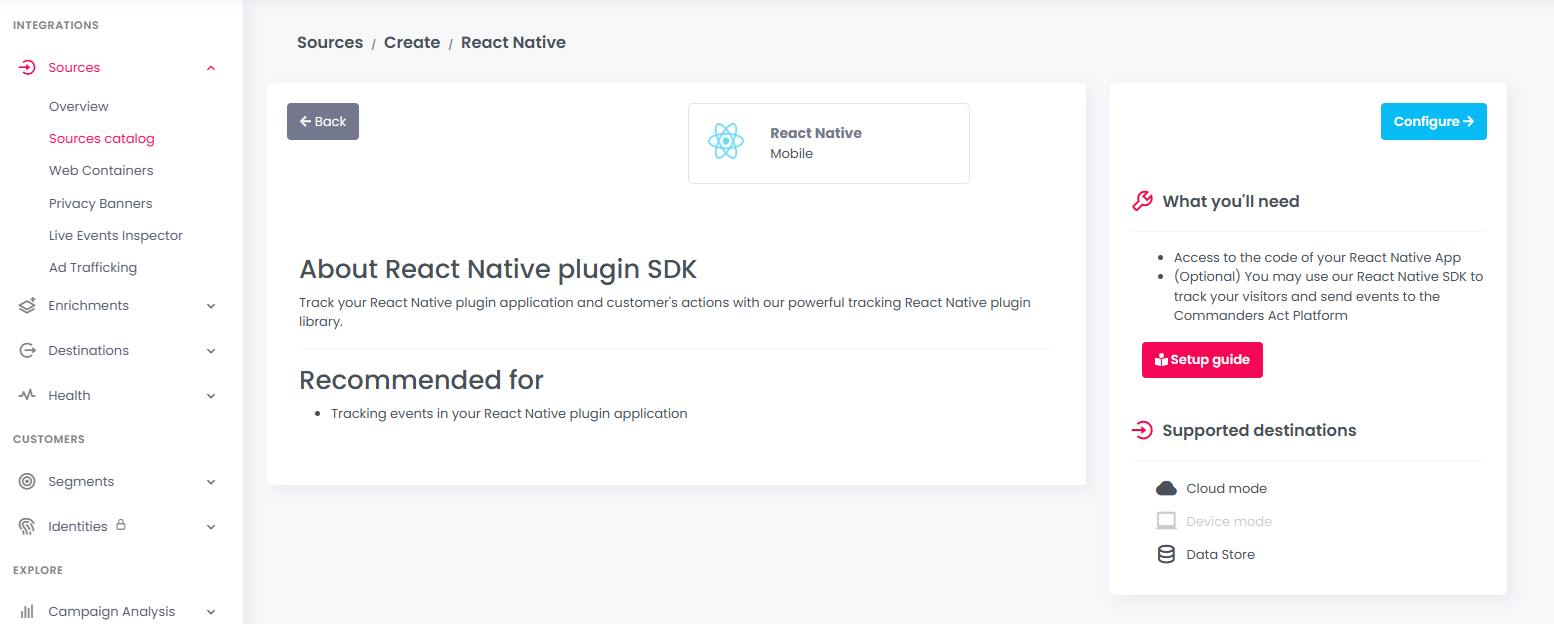Click the Campaign Analysis chart icon
This screenshot has height=624, width=1554.
(27, 612)
